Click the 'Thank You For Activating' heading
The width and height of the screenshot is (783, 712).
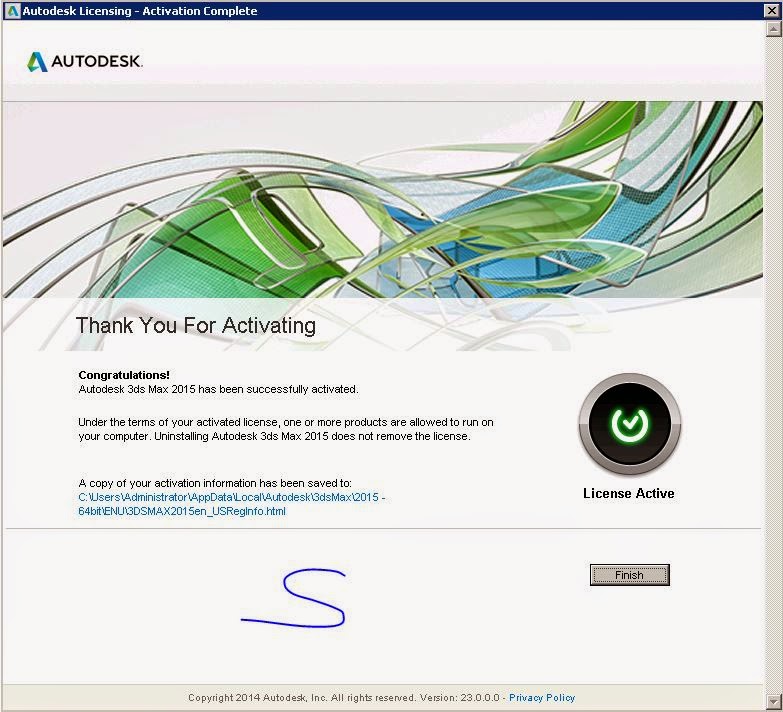196,326
